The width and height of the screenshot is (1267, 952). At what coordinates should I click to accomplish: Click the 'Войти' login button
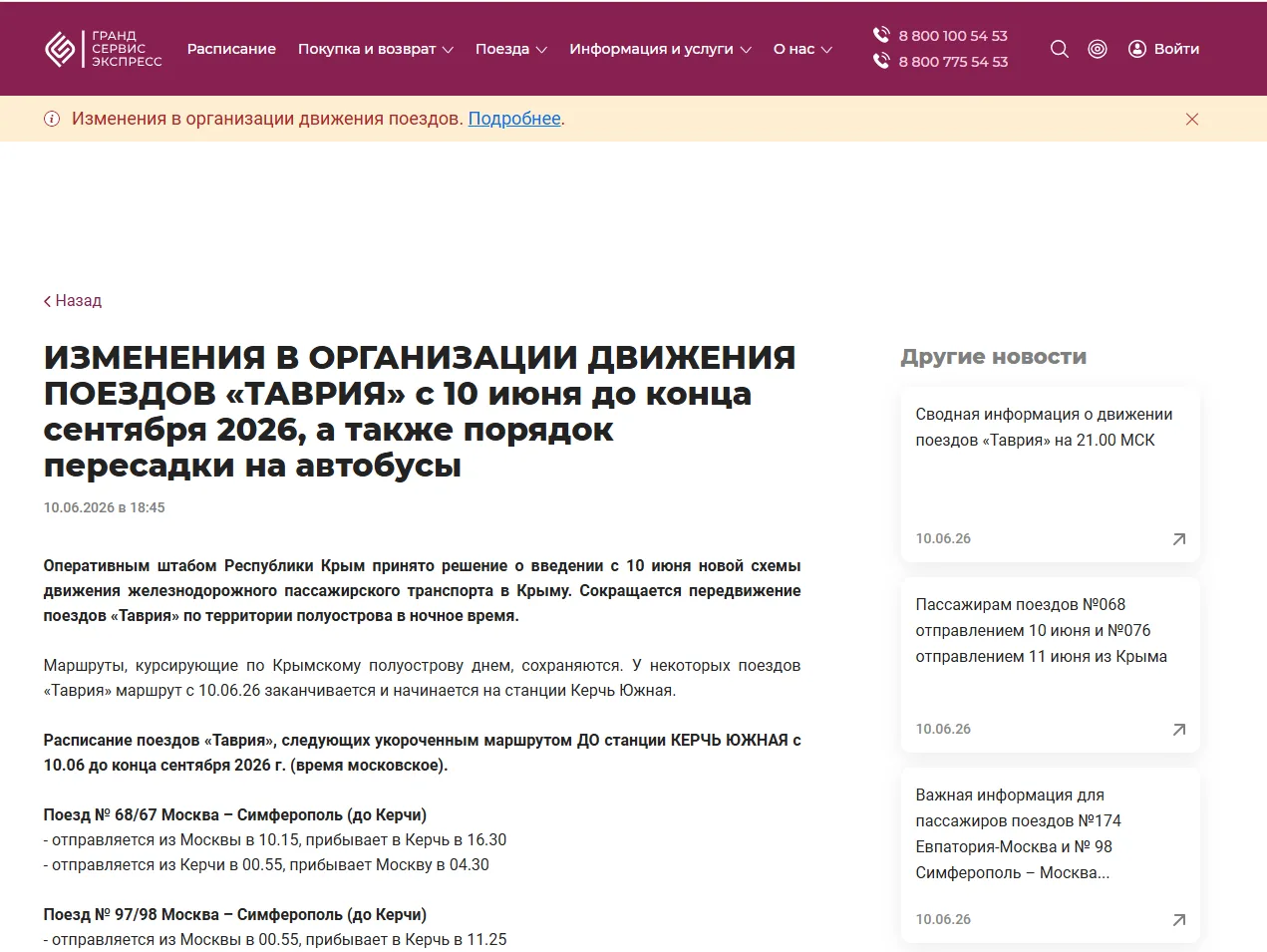pyautogui.click(x=1163, y=49)
